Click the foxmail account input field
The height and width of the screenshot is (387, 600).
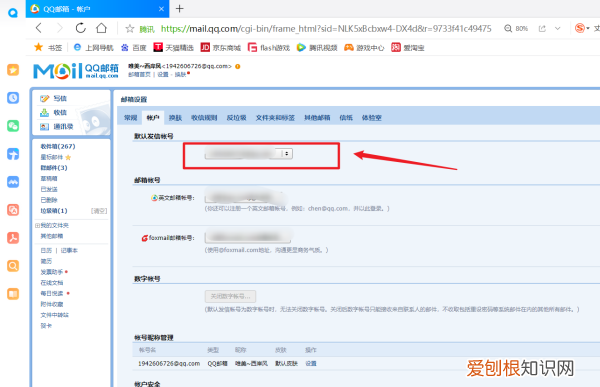248,237
